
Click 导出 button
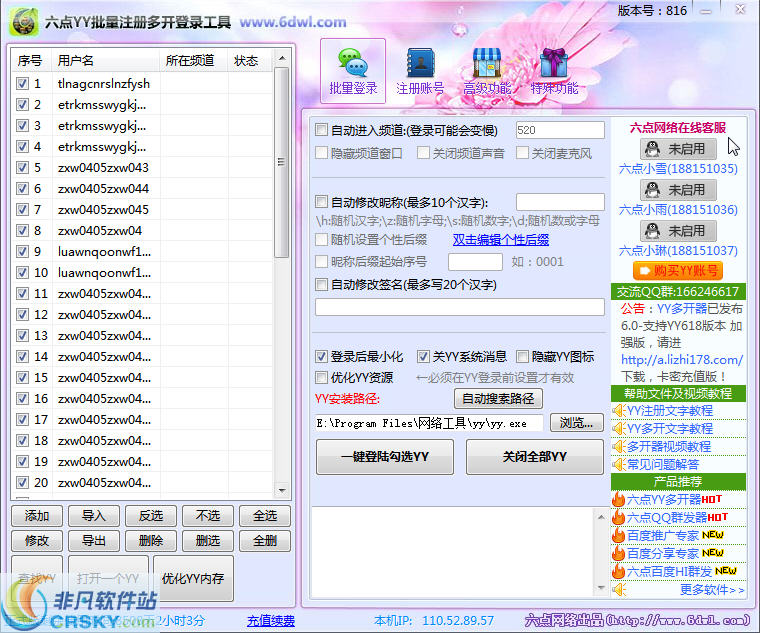click(94, 541)
